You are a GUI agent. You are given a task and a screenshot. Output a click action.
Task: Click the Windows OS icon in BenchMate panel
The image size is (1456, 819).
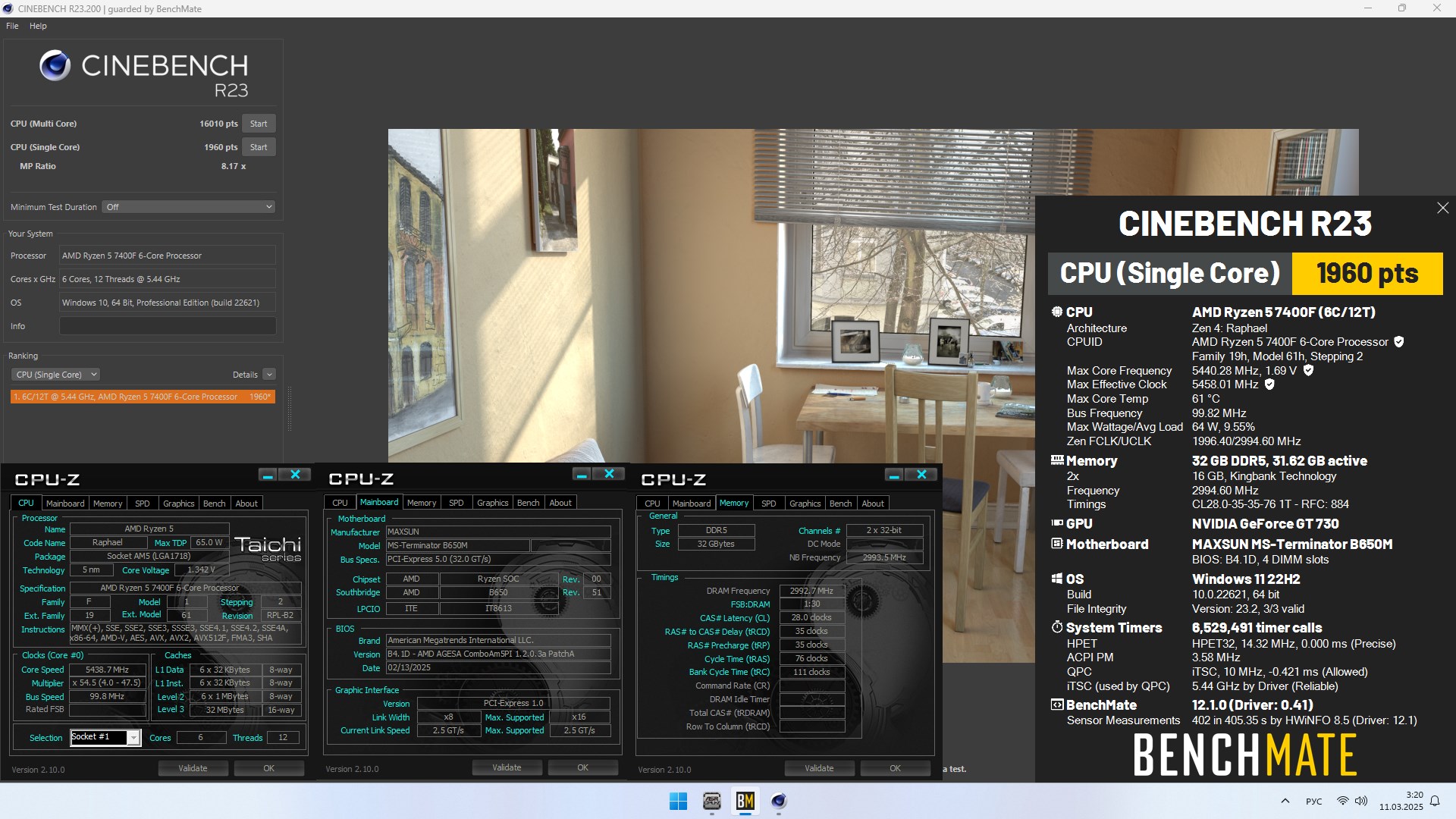pyautogui.click(x=1057, y=579)
